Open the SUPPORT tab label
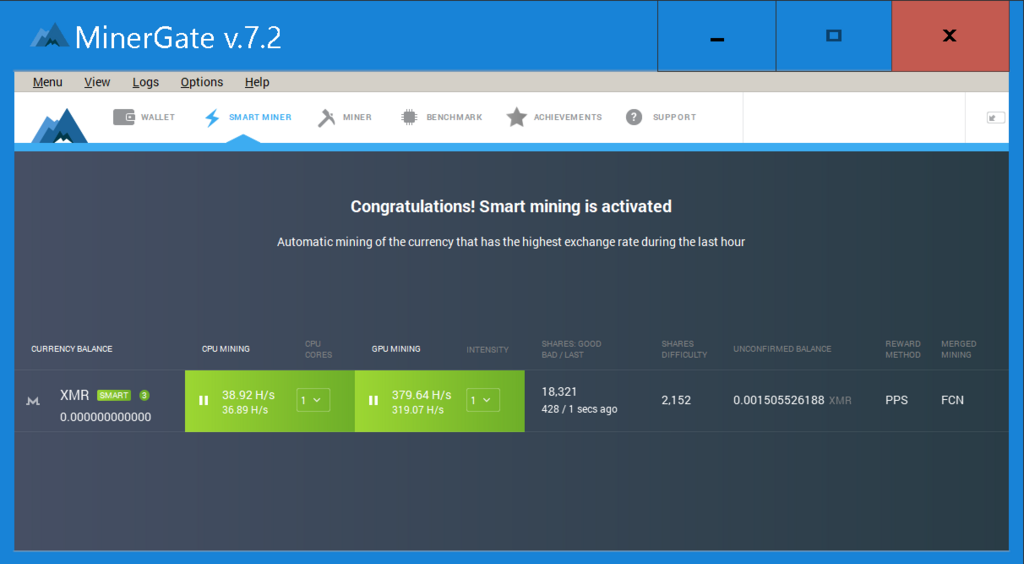The image size is (1024, 564). click(x=675, y=118)
